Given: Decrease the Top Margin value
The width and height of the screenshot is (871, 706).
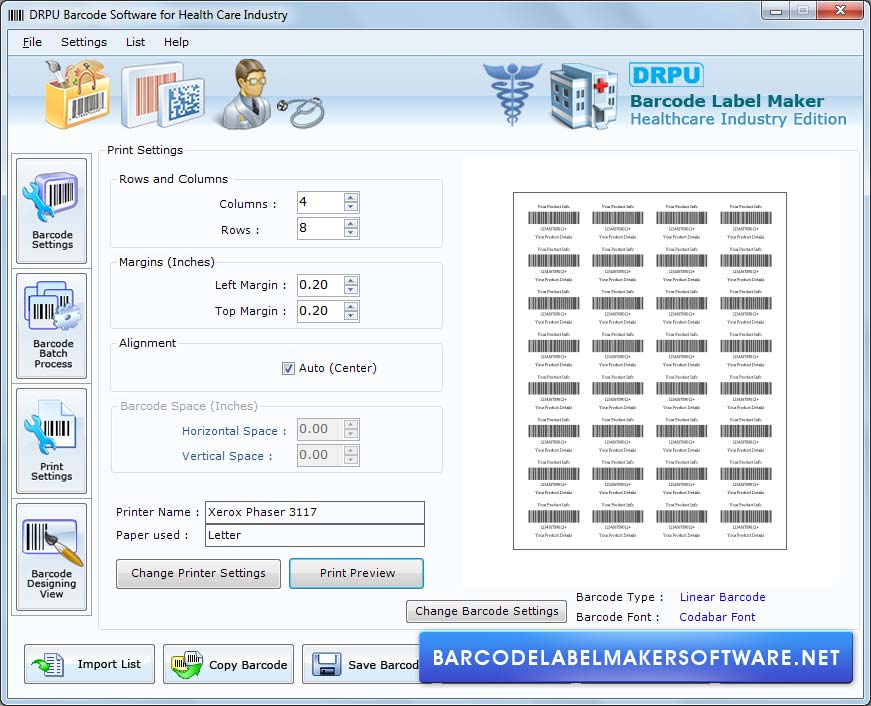Looking at the screenshot, I should [351, 316].
